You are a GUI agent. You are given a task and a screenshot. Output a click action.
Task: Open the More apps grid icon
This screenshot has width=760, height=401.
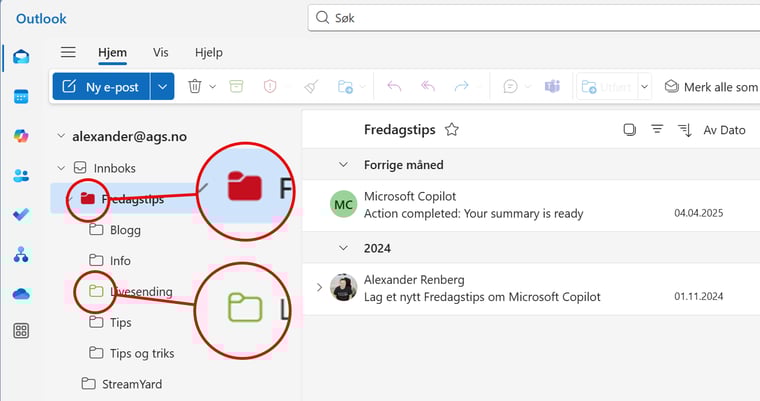[x=21, y=331]
